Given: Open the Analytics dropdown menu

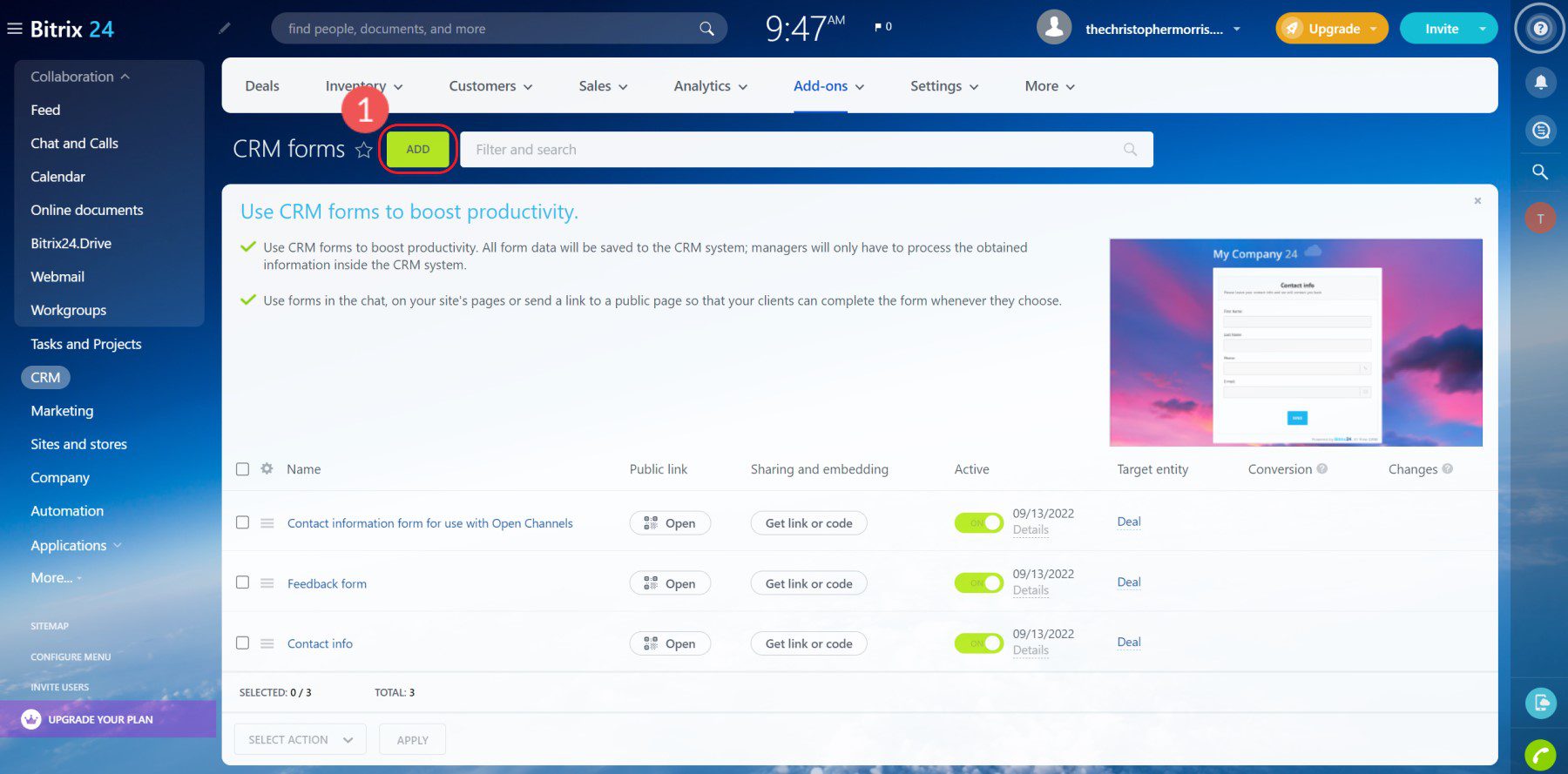Looking at the screenshot, I should coord(710,86).
